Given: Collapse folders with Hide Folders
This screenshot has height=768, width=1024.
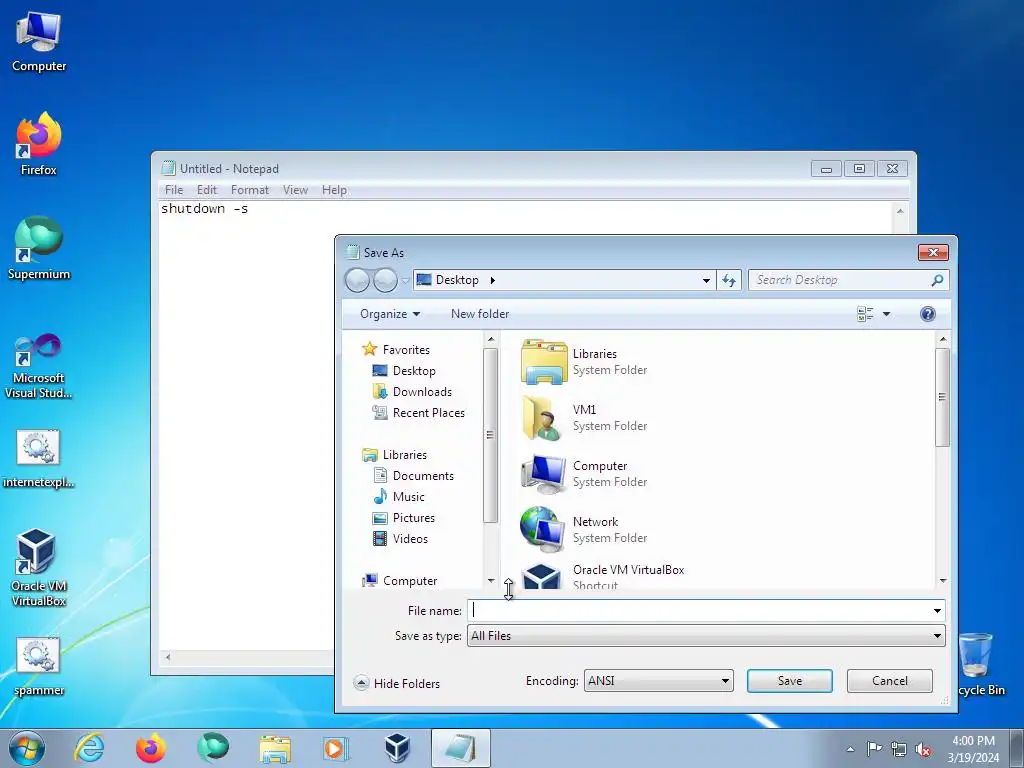Looking at the screenshot, I should click(397, 683).
